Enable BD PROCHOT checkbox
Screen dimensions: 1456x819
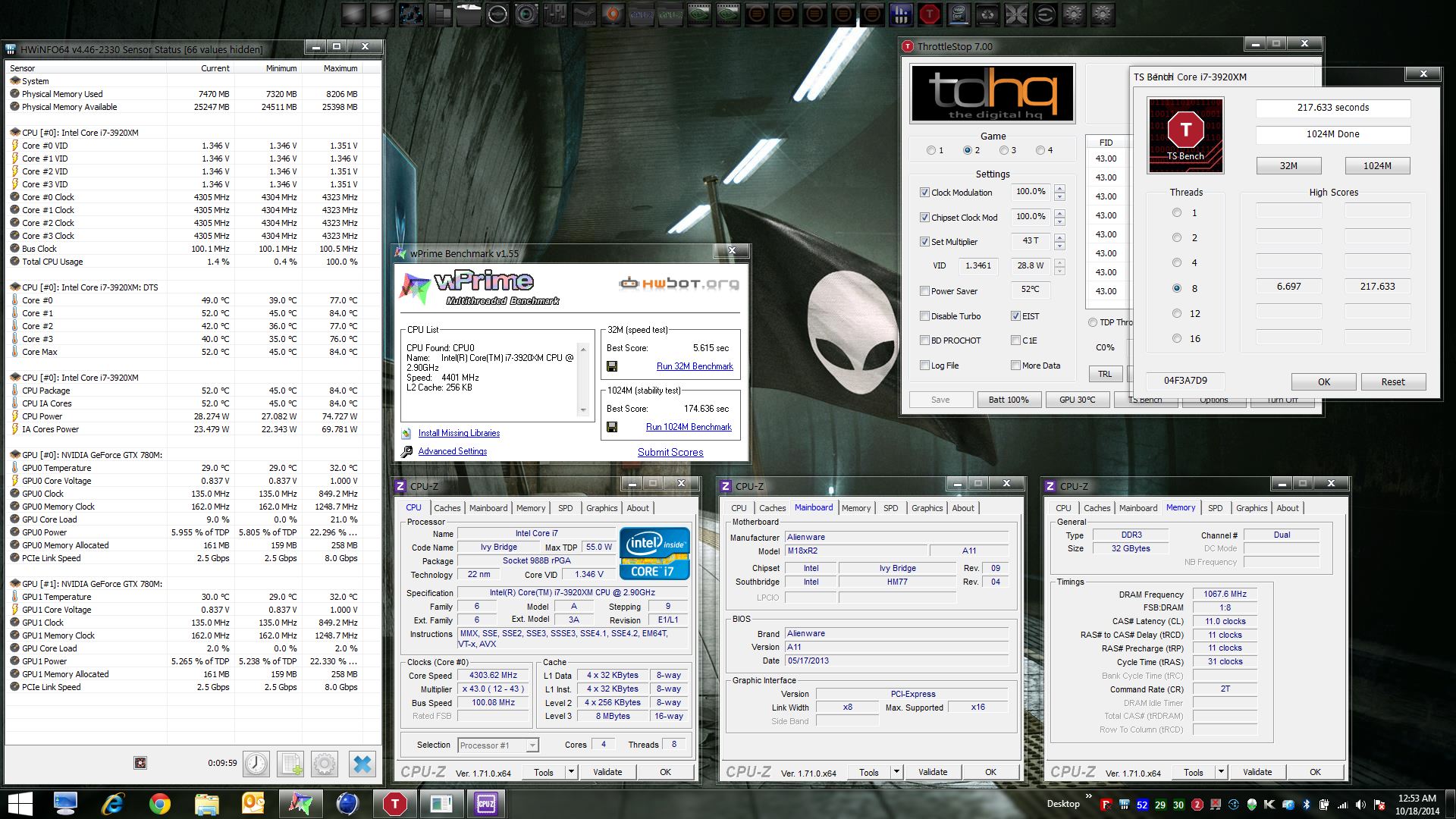pyautogui.click(x=924, y=340)
